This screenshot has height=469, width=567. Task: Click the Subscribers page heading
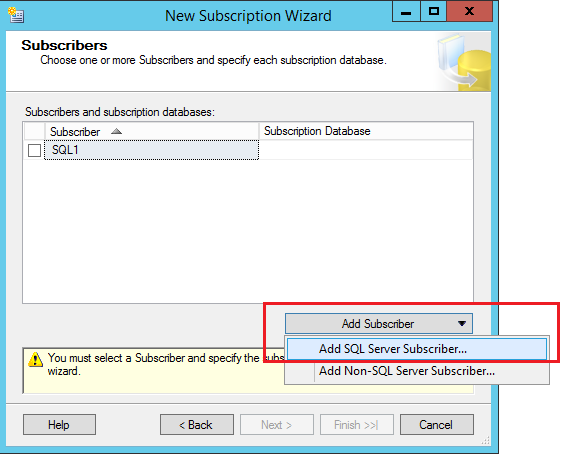(64, 46)
